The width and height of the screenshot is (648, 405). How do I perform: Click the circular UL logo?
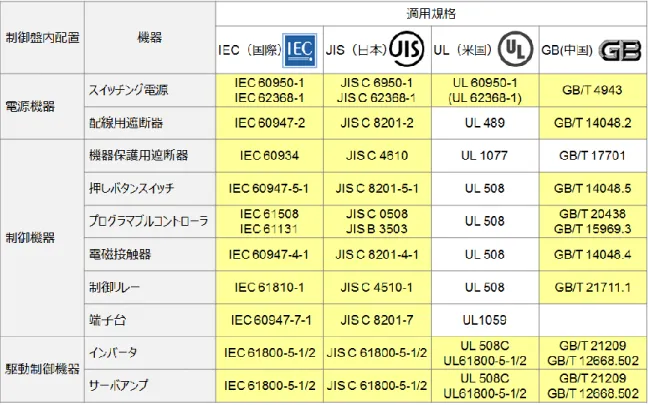point(515,49)
